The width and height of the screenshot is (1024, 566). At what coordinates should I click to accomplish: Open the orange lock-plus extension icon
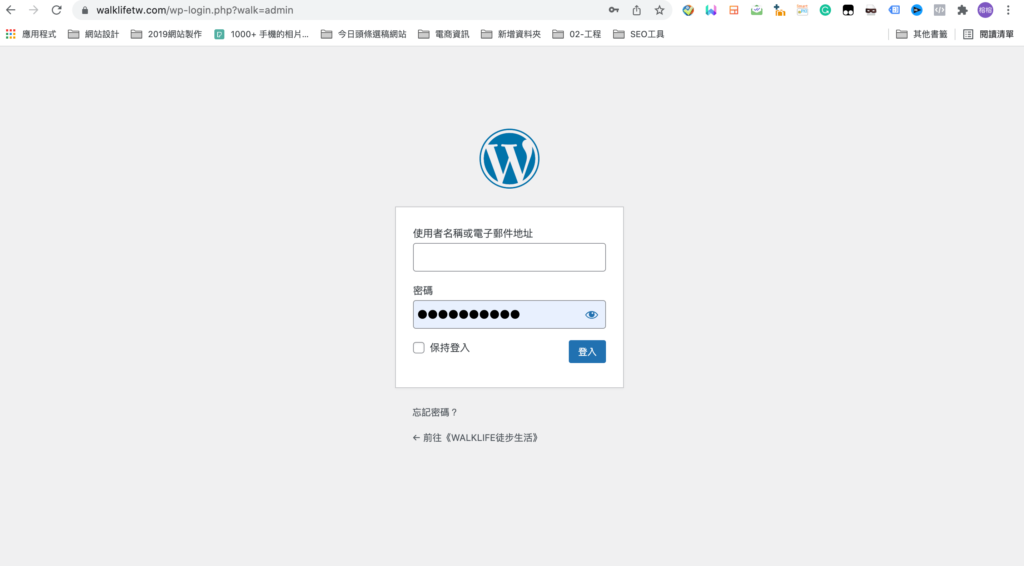779,10
